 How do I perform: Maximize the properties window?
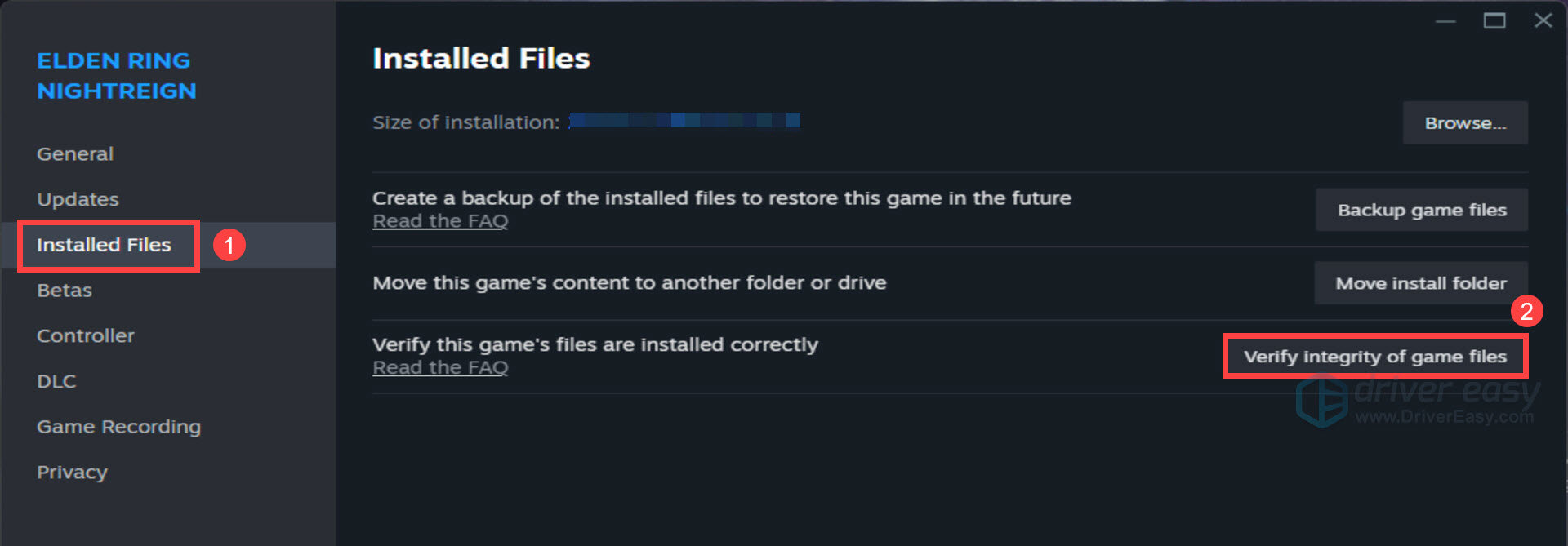click(x=1494, y=20)
